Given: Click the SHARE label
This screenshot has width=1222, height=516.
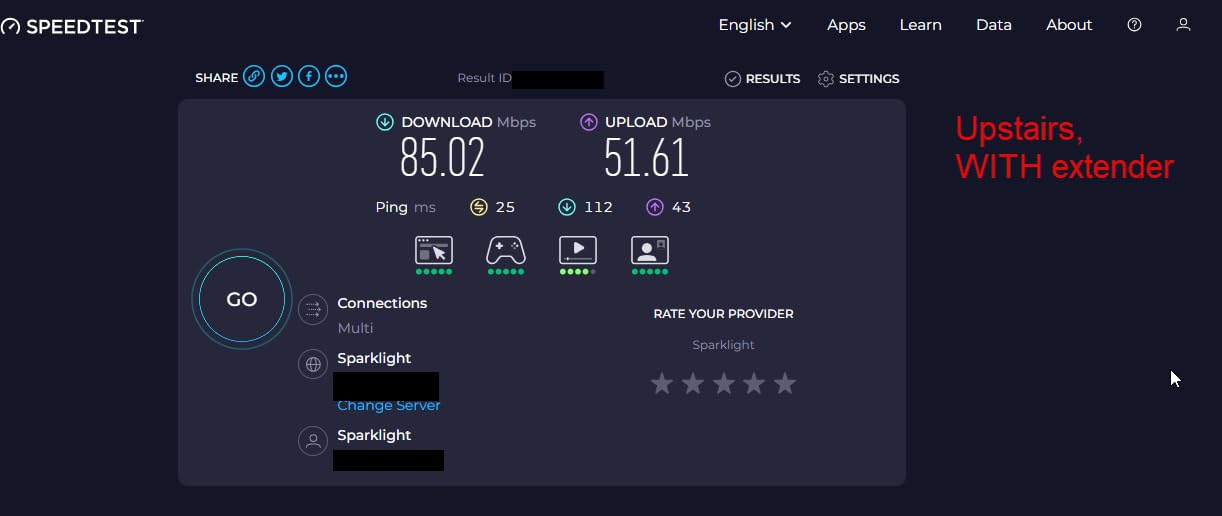Looking at the screenshot, I should tap(217, 78).
